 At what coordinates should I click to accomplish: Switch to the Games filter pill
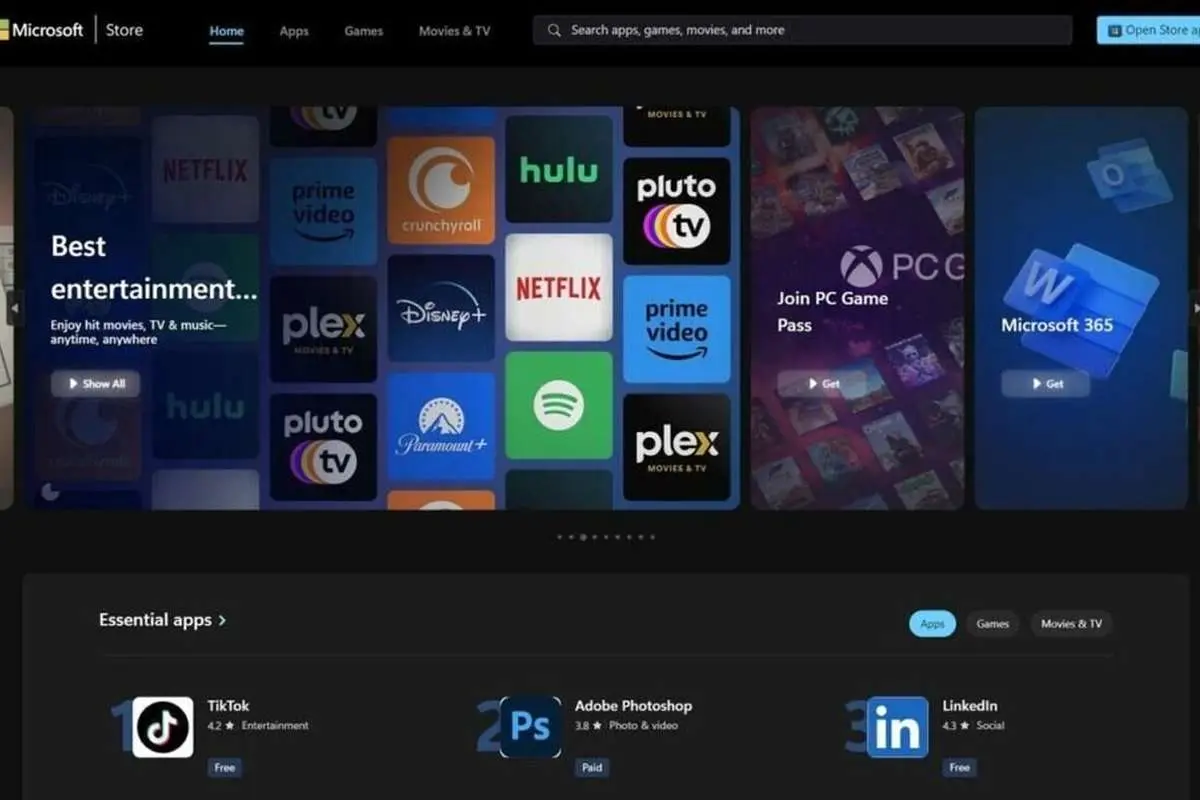992,624
